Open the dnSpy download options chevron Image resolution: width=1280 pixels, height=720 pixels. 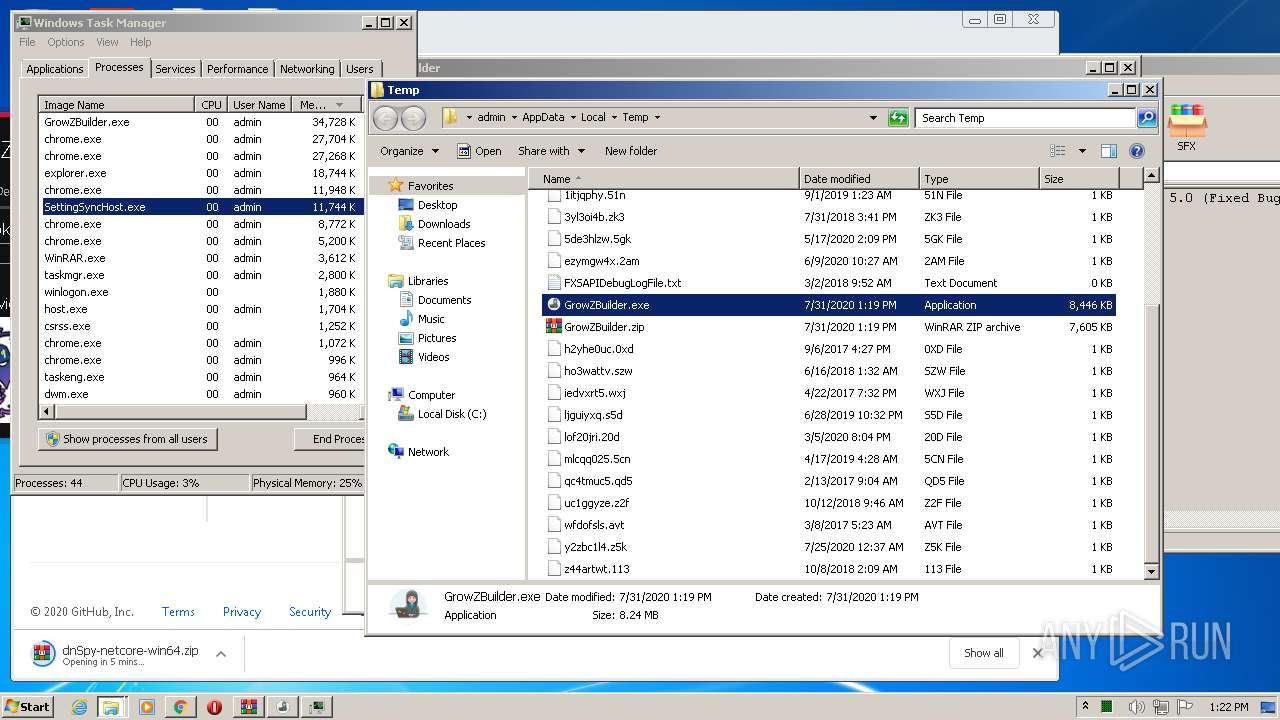coord(221,654)
